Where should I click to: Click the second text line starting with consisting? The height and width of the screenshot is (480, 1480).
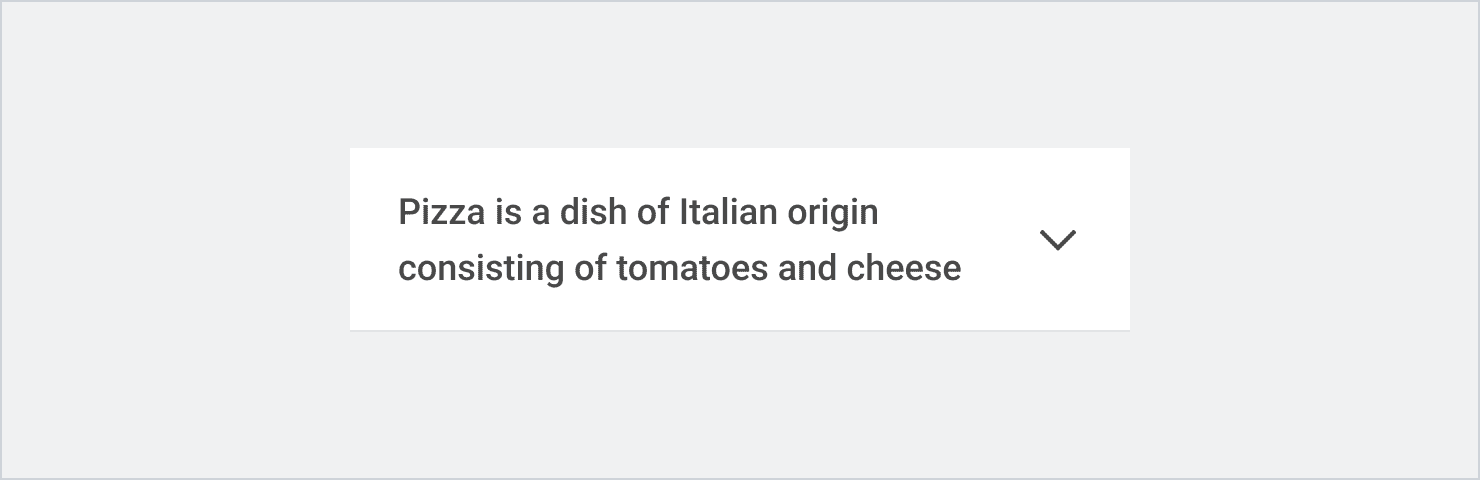tap(679, 269)
